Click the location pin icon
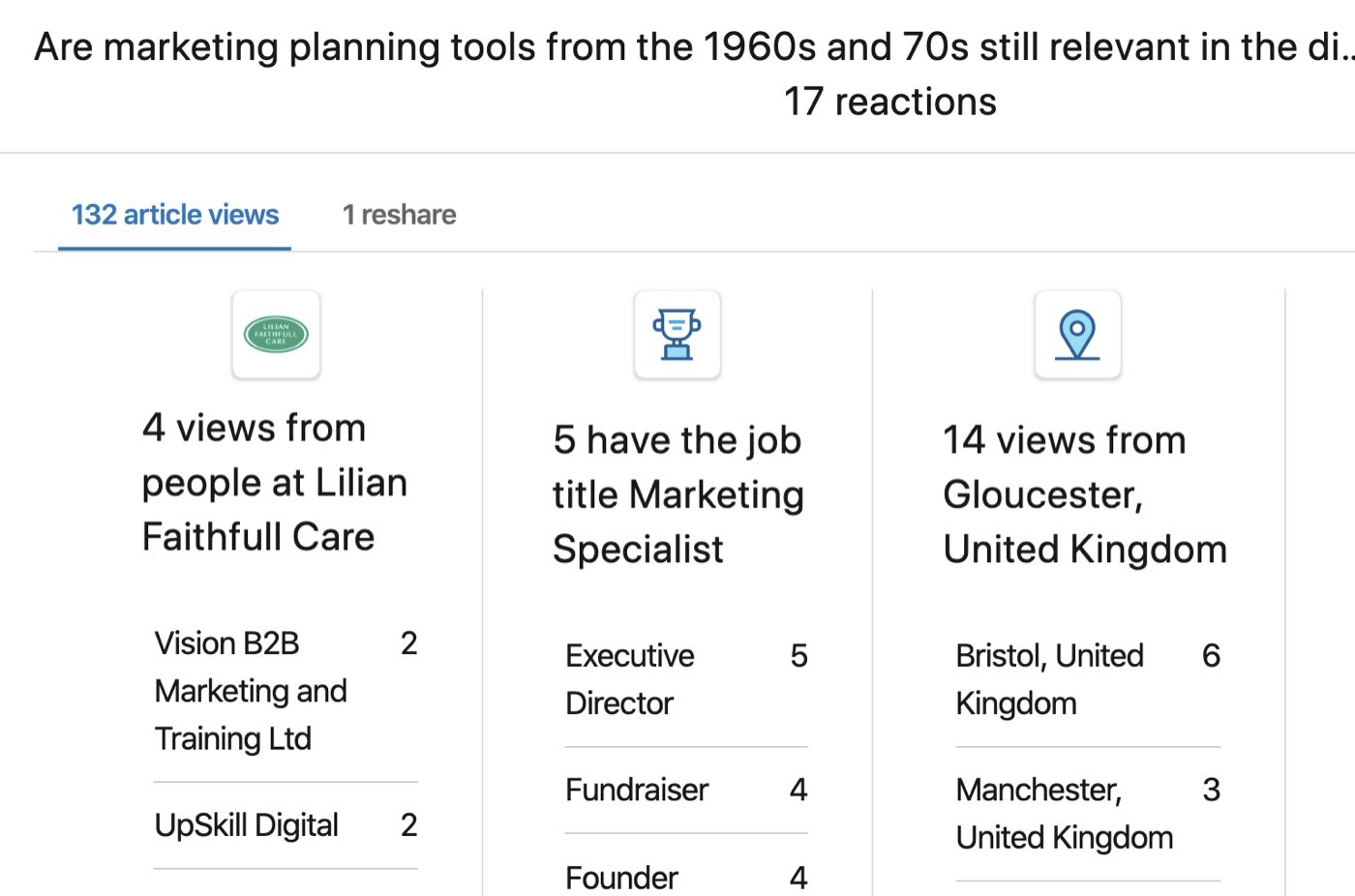This screenshot has height=896, width=1355. point(1077,335)
